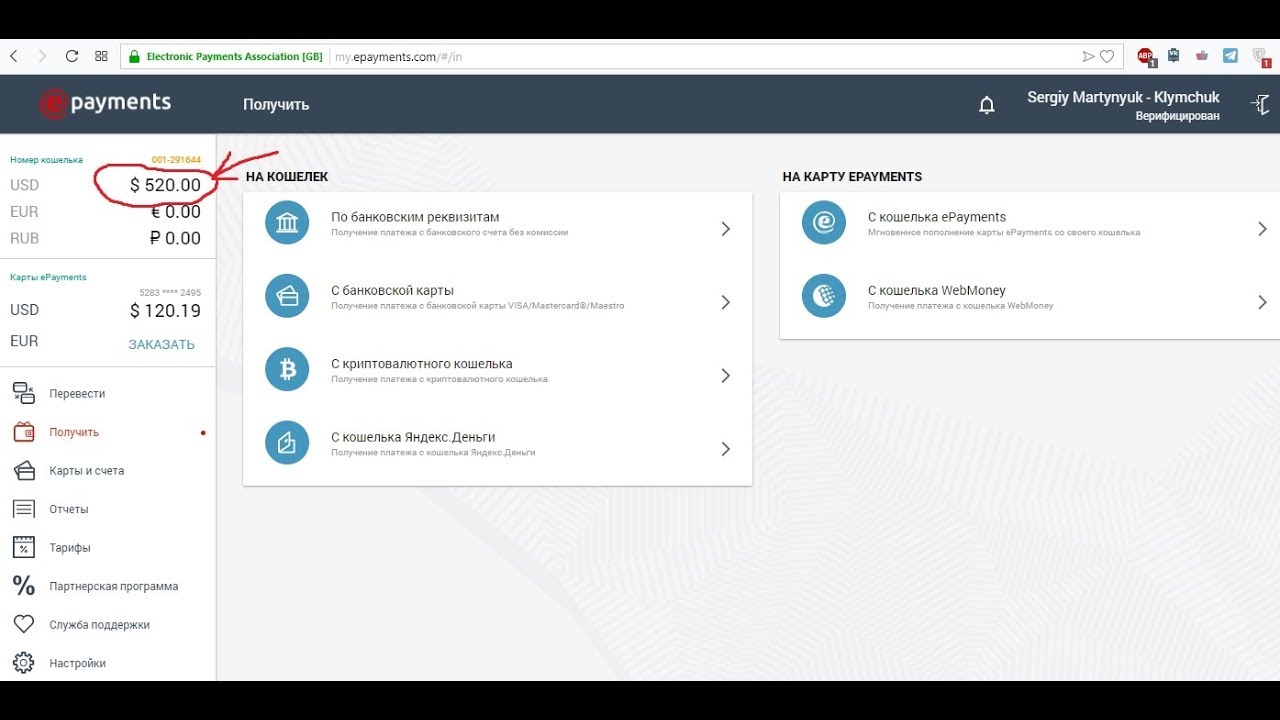Viewport: 1280px width, 720px height.
Task: Open Служба поддержки section
Action: [x=100, y=625]
